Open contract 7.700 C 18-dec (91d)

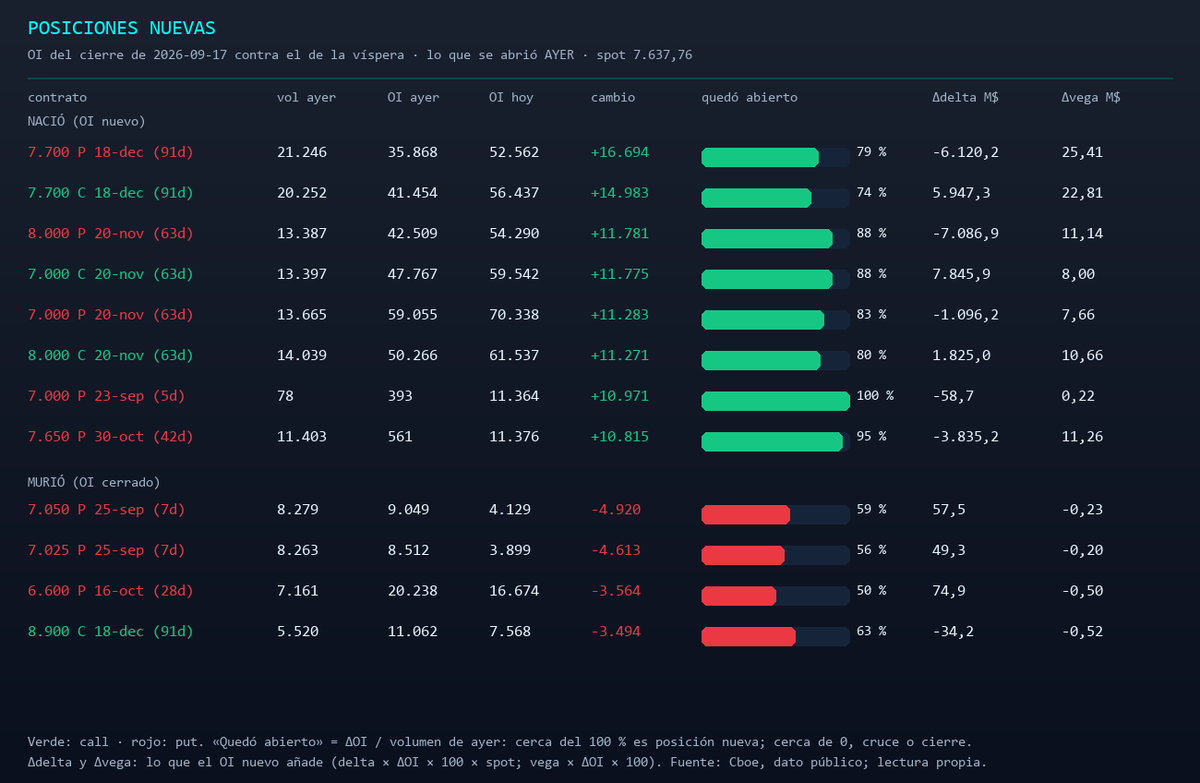click(x=110, y=193)
